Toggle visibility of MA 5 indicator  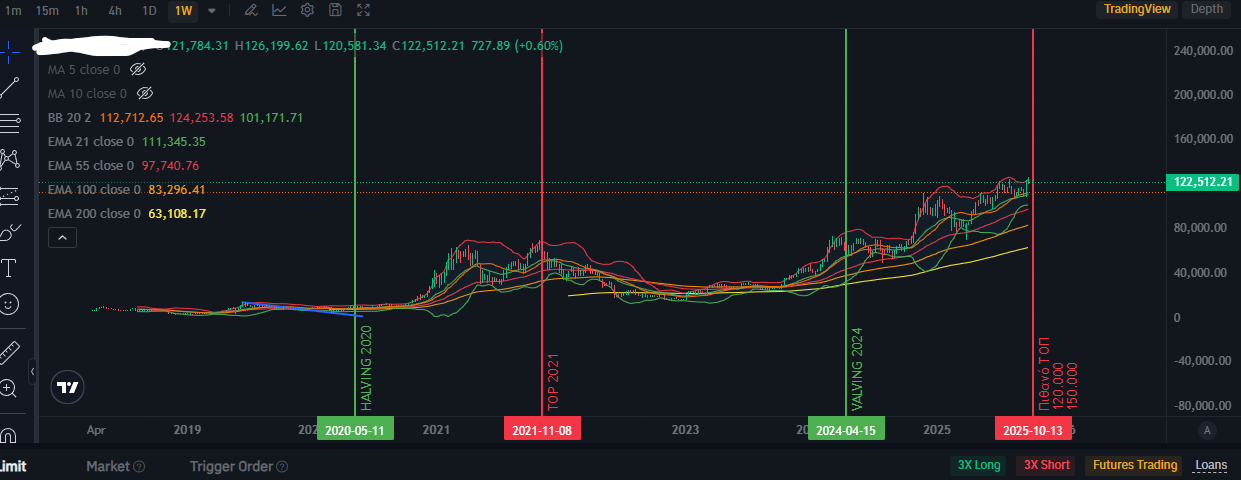coord(139,69)
